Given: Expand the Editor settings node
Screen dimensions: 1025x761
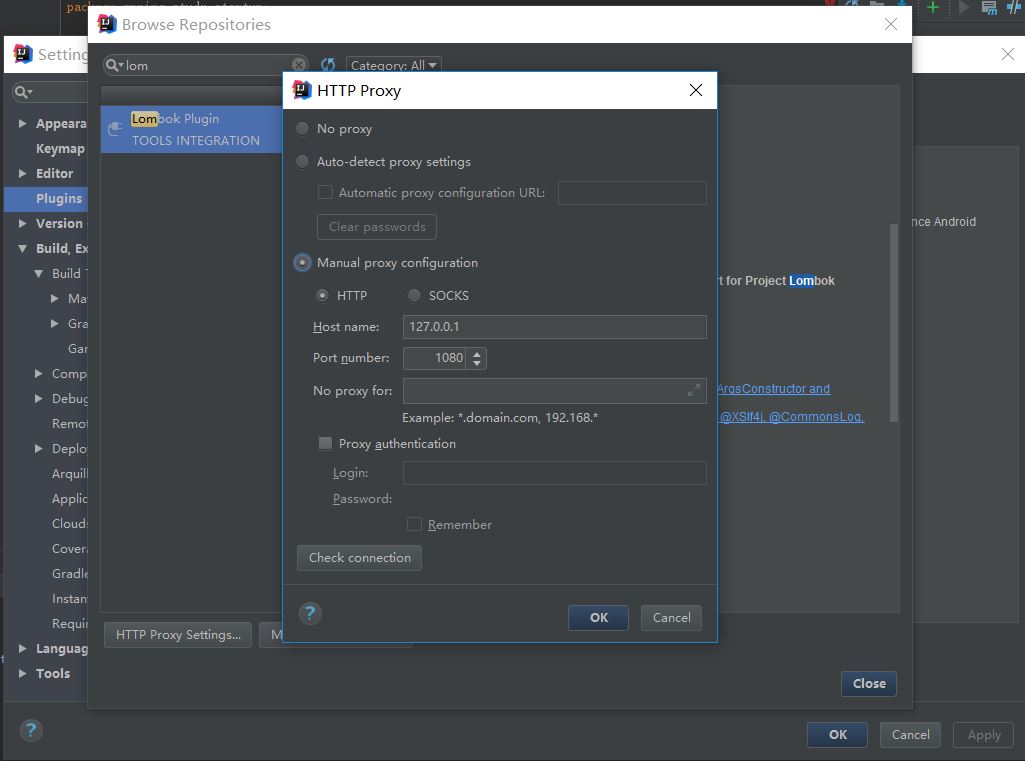Looking at the screenshot, I should point(22,173).
